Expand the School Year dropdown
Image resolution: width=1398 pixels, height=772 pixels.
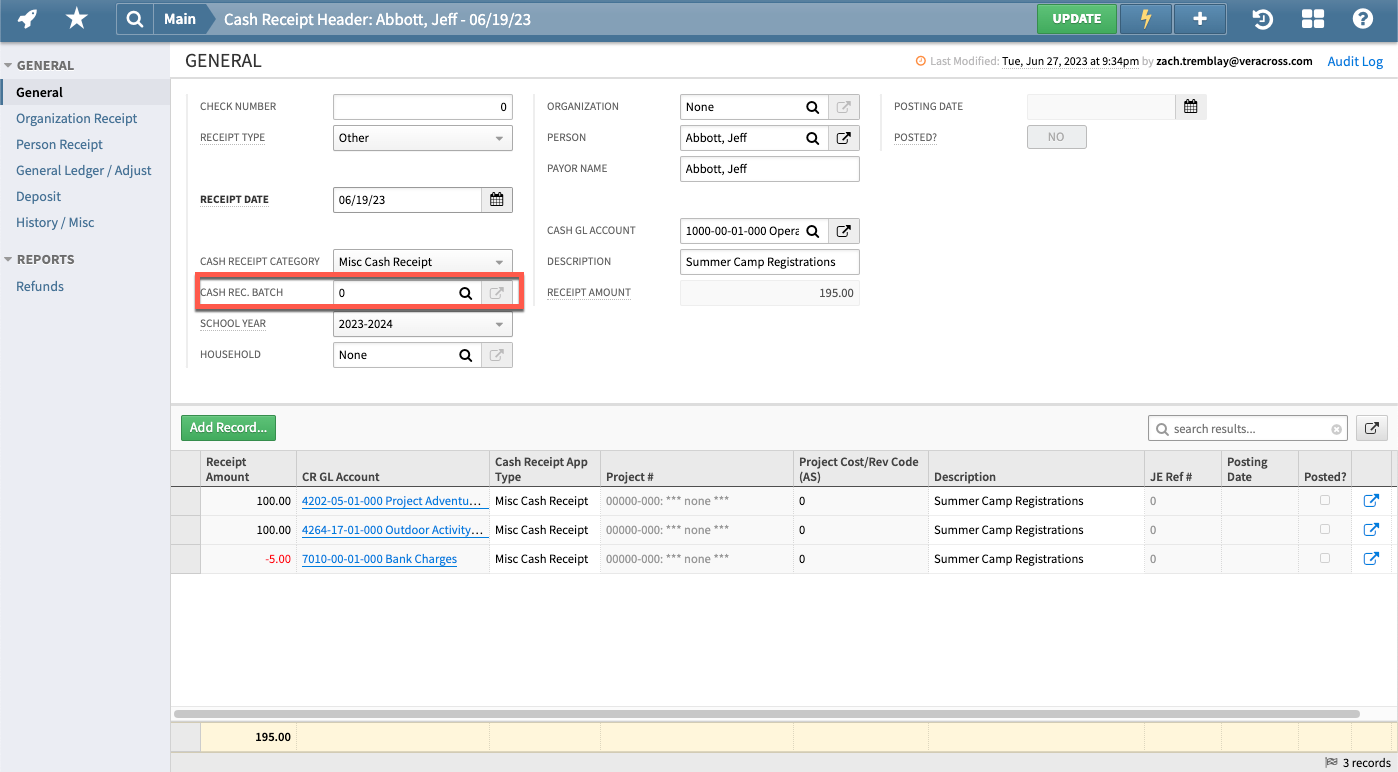click(497, 323)
